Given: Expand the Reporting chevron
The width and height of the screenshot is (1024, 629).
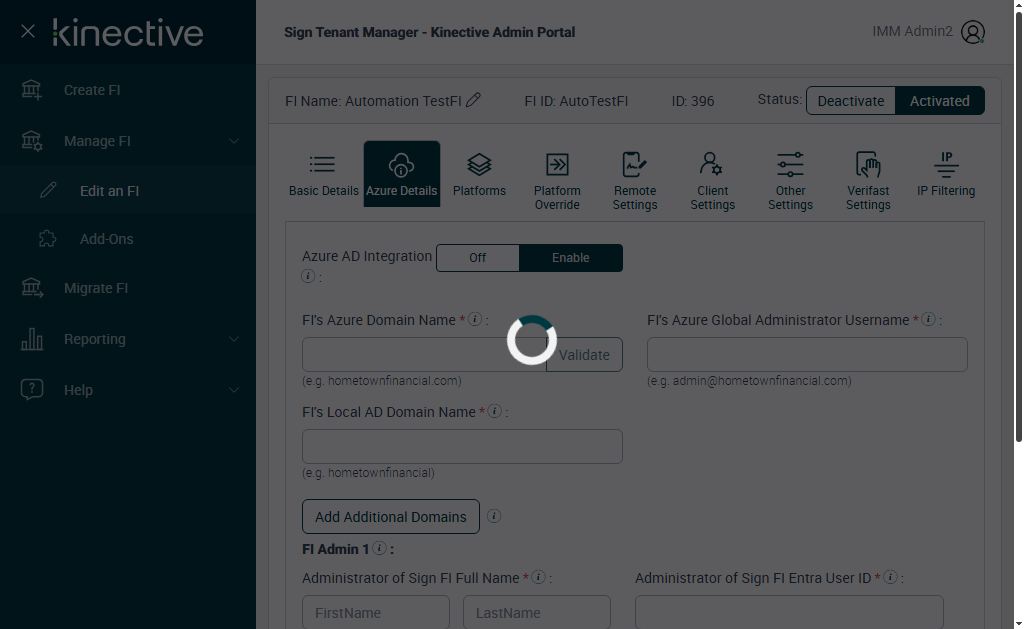Looking at the screenshot, I should point(233,339).
